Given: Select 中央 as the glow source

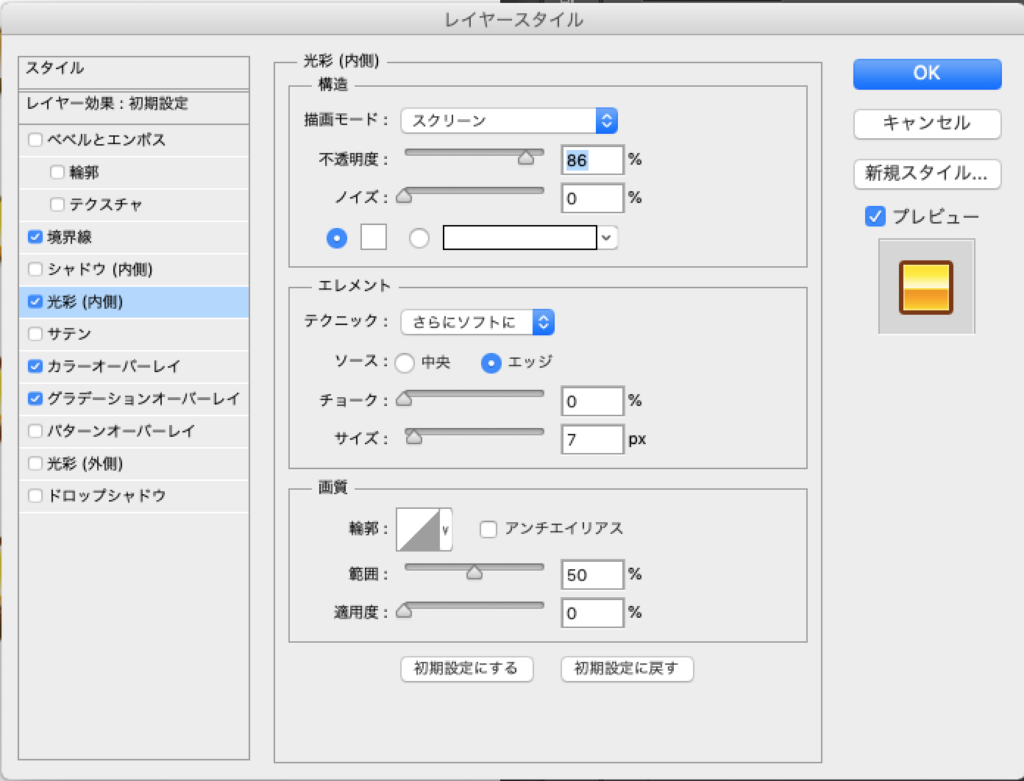Looking at the screenshot, I should 405,362.
